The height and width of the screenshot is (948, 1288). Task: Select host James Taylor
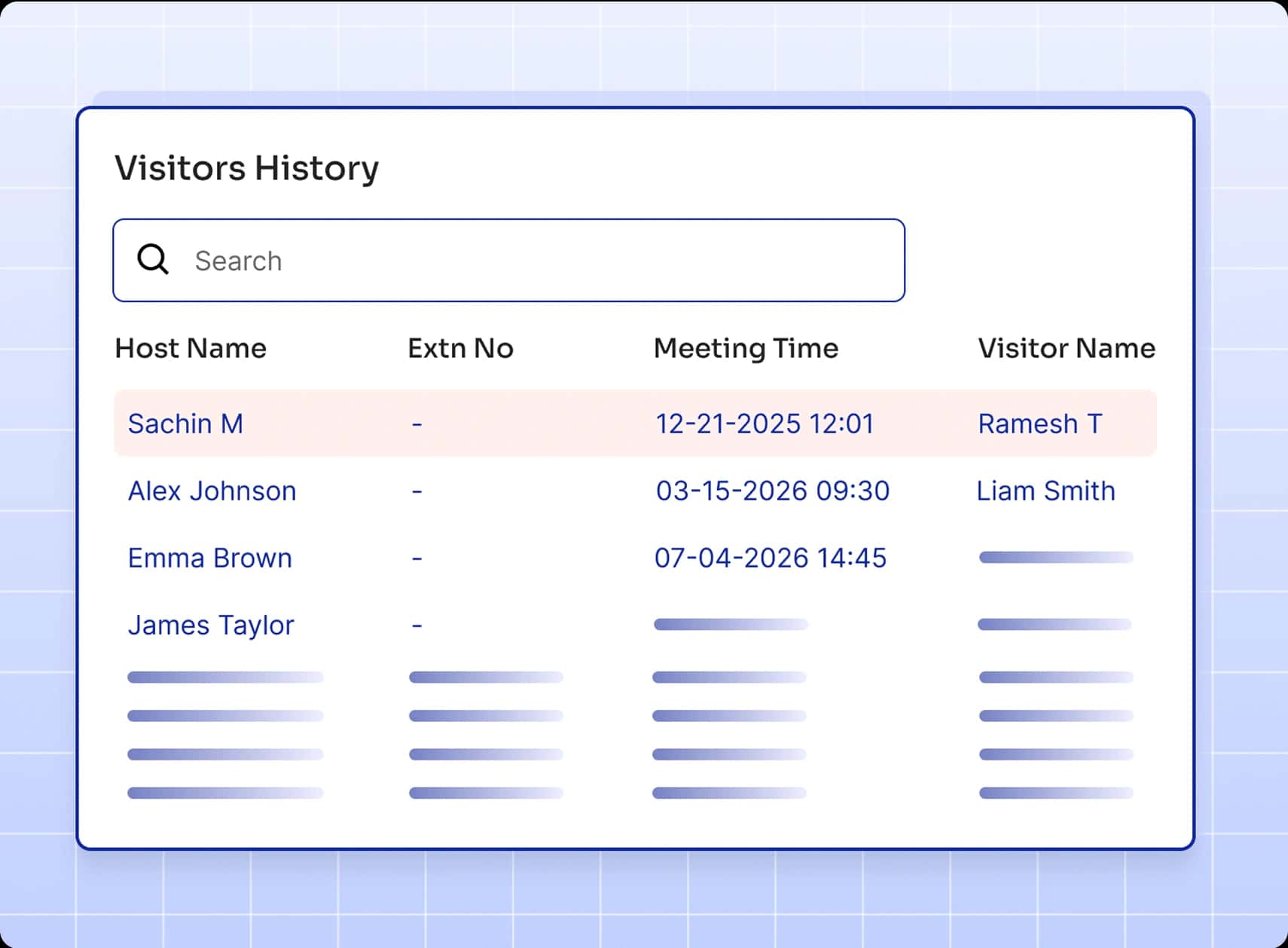click(211, 625)
